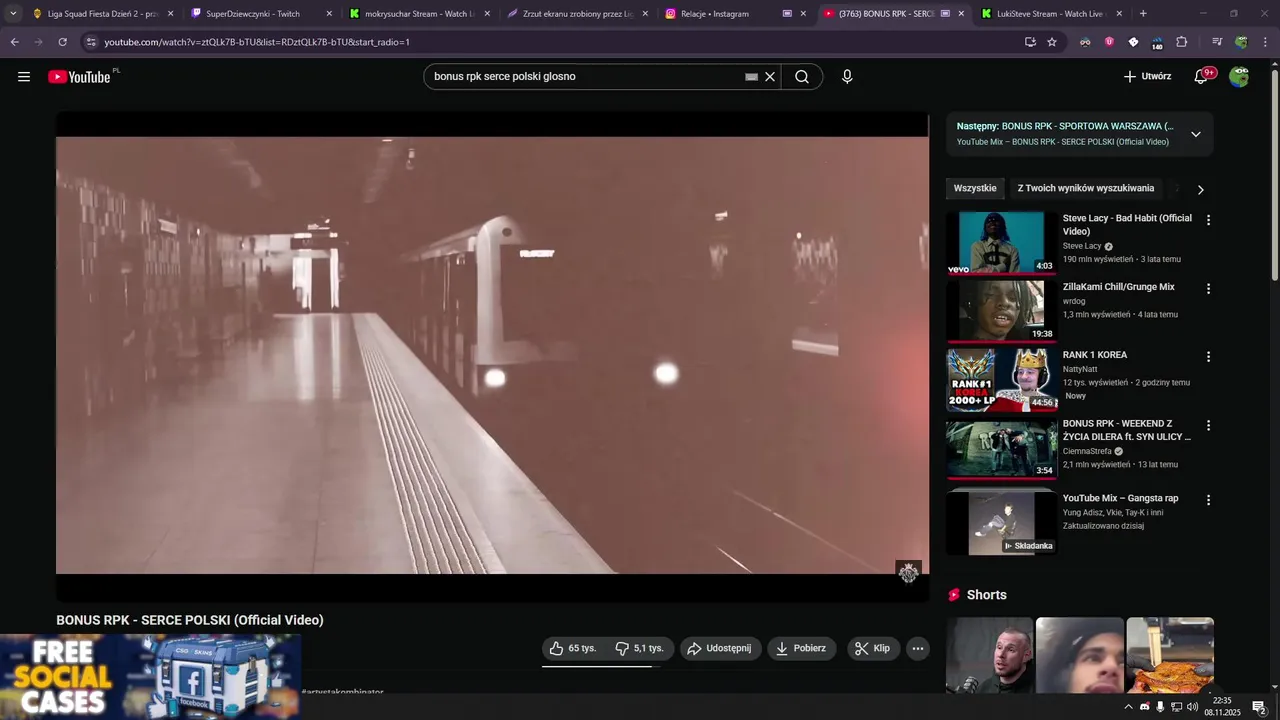
Task: Download the video with Pobierz
Action: 802,648
